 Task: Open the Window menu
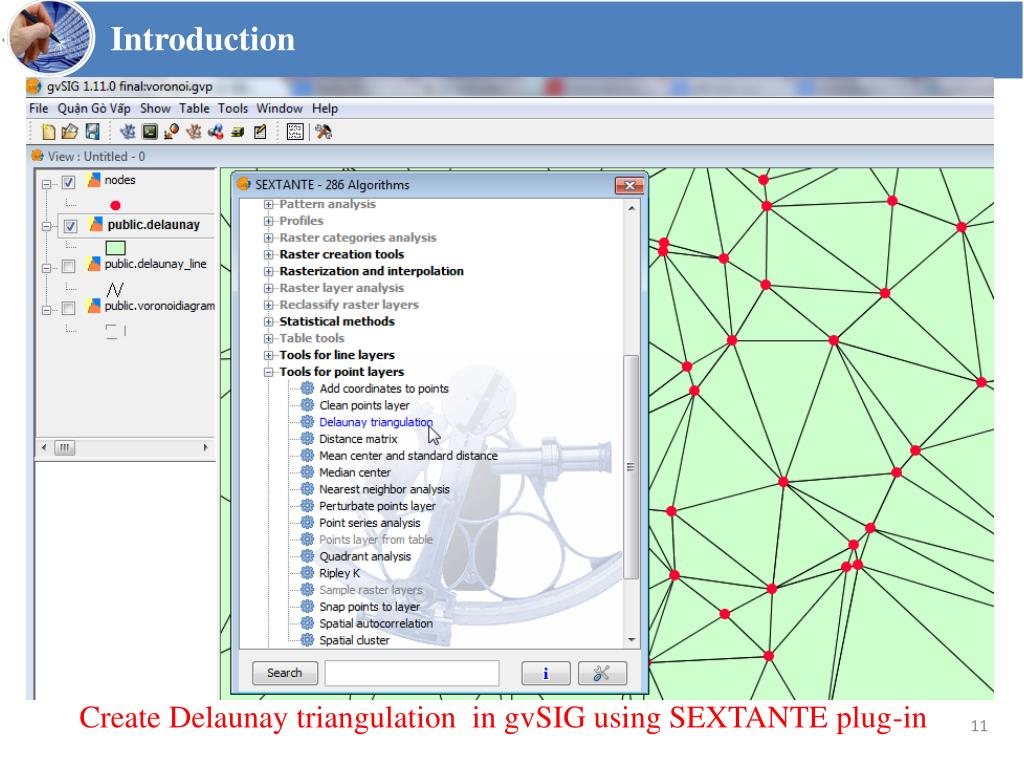point(280,108)
